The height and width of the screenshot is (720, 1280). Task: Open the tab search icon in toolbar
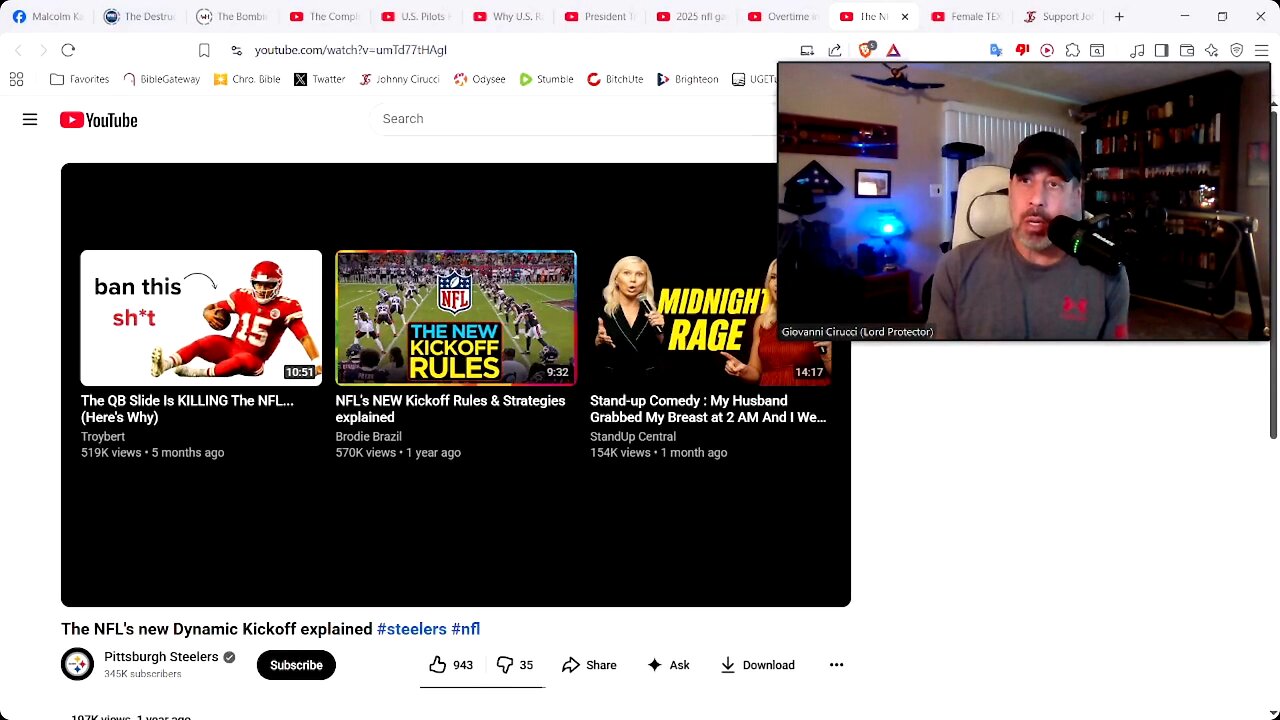(x=1097, y=50)
